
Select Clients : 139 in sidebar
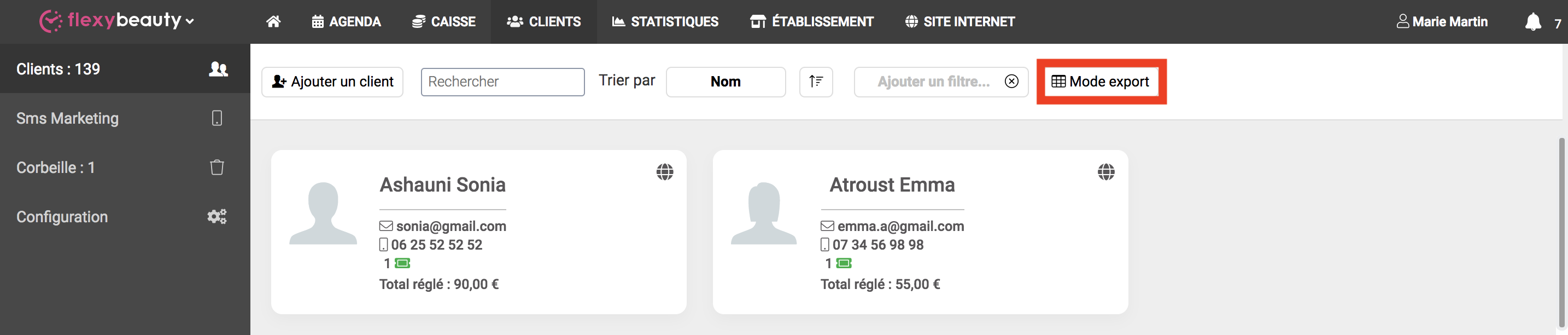tap(125, 69)
